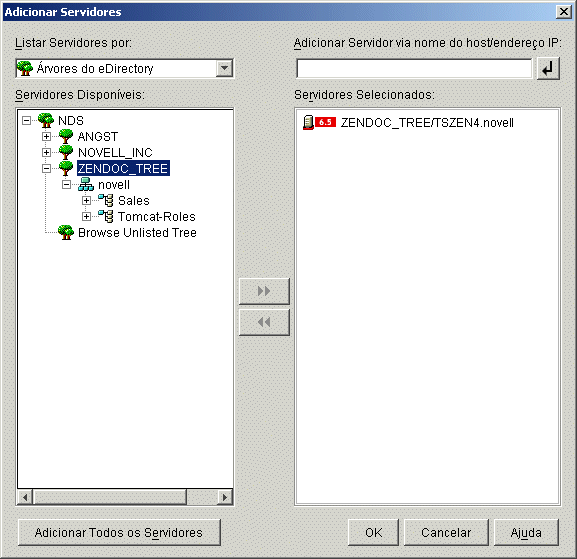Viewport: 577px width, 559px height.
Task: Click the horizontal scrollbar left arrow
Action: pos(25,498)
